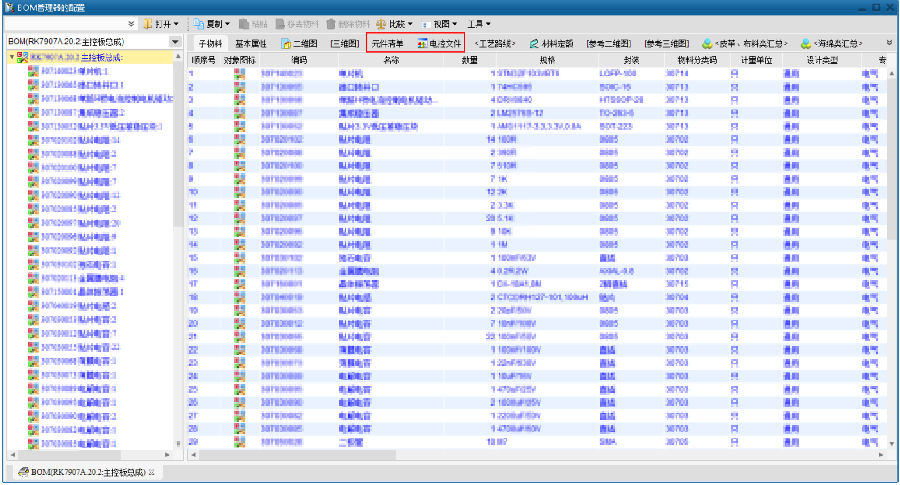
Task: Click the 复制 copy icon button
Action: (x=199, y=22)
